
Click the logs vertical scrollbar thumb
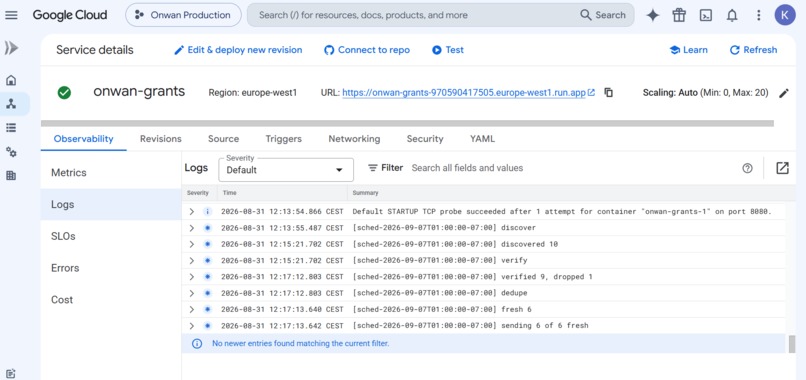pyautogui.click(x=792, y=344)
